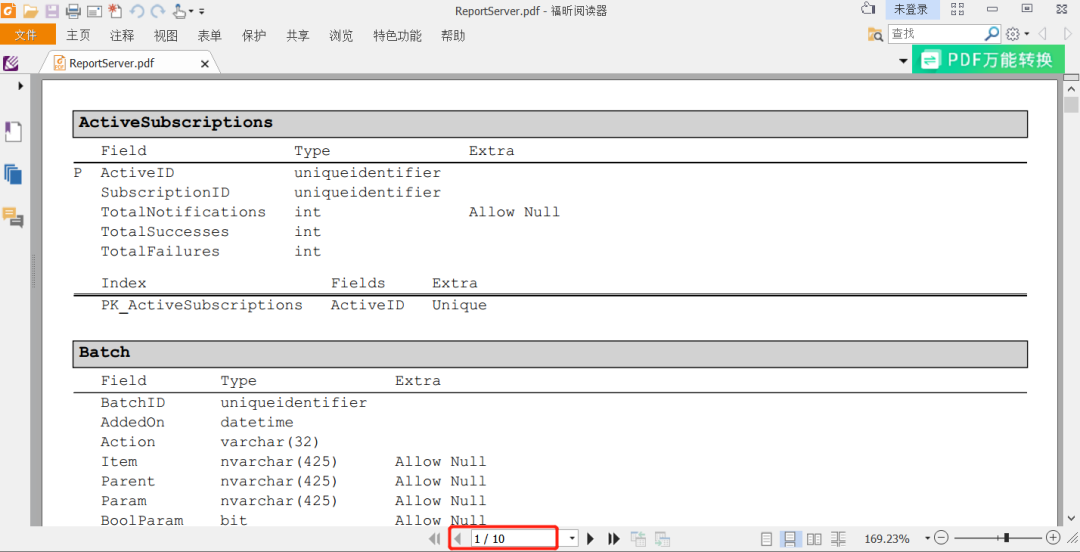Image resolution: width=1080 pixels, height=552 pixels.
Task: Open the 帮助 menu
Action: click(453, 36)
